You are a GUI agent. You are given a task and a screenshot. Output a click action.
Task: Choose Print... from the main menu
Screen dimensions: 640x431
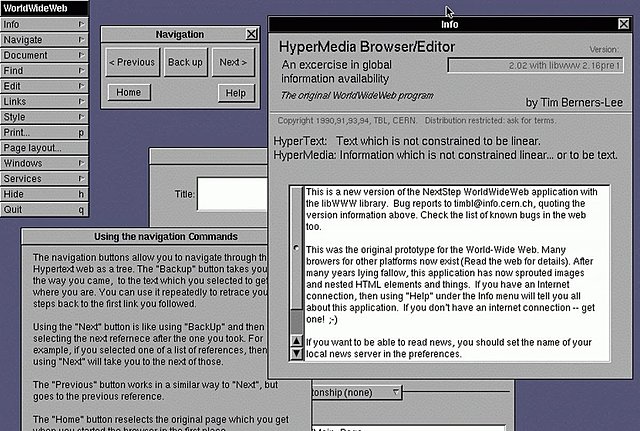pos(44,133)
